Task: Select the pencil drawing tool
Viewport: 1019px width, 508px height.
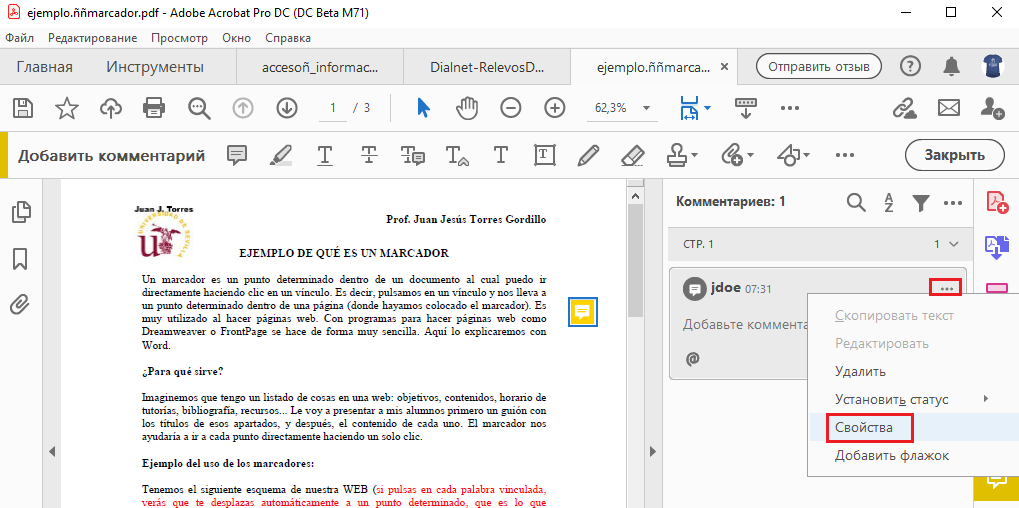Action: (x=587, y=155)
